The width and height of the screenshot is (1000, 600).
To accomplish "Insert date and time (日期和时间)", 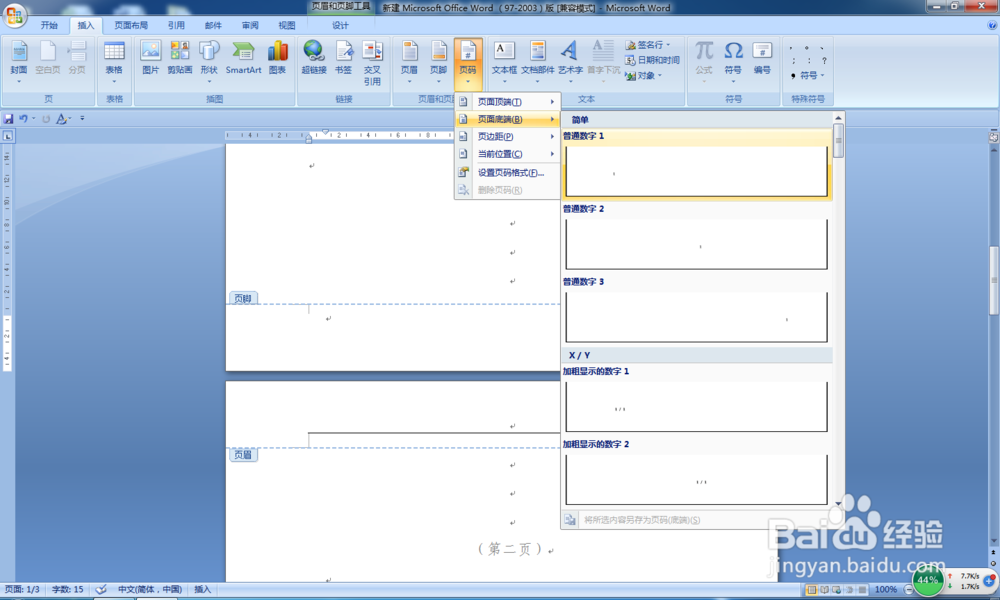I will point(652,60).
